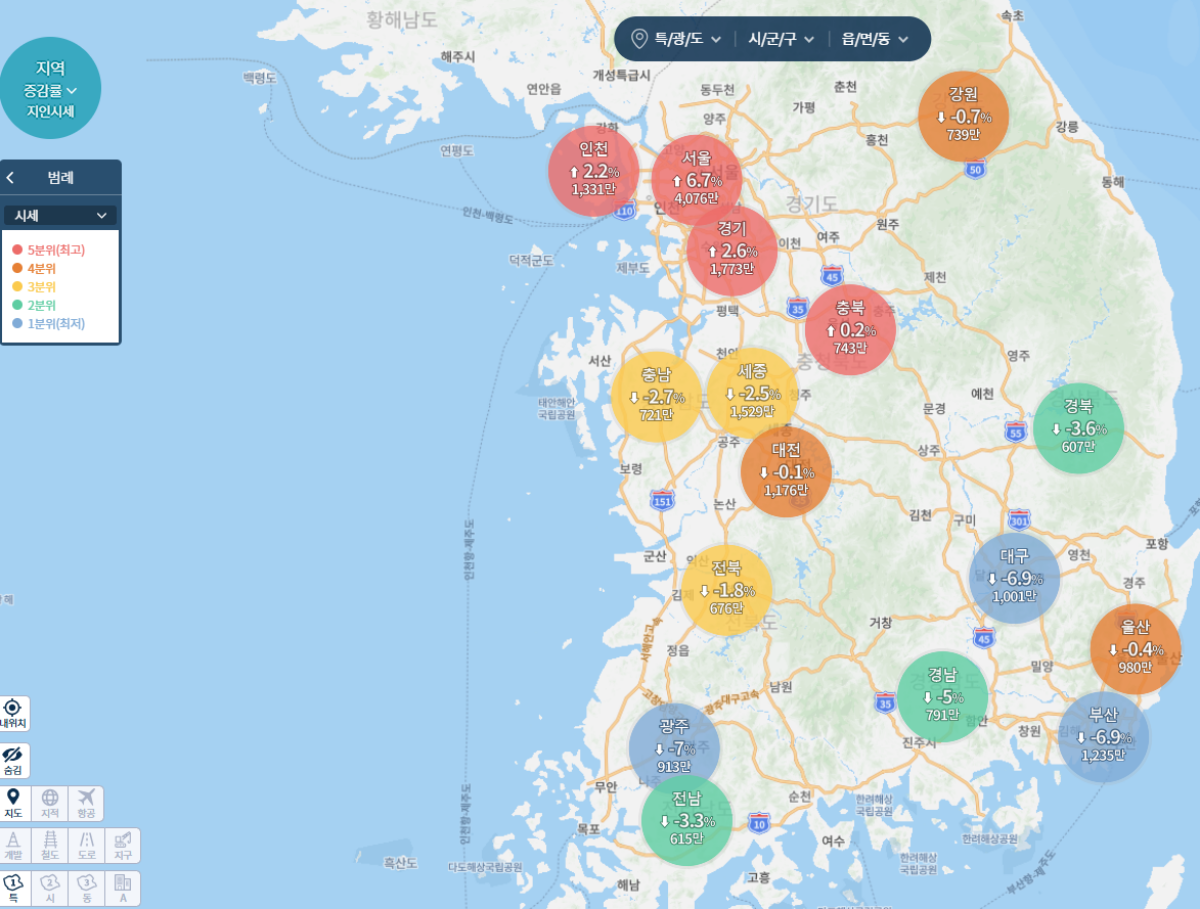
Task: Click 지역 label in teal circle
Action: [x=51, y=68]
